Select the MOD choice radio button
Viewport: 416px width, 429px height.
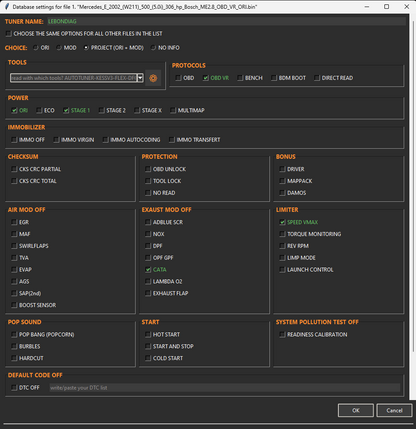coord(59,48)
